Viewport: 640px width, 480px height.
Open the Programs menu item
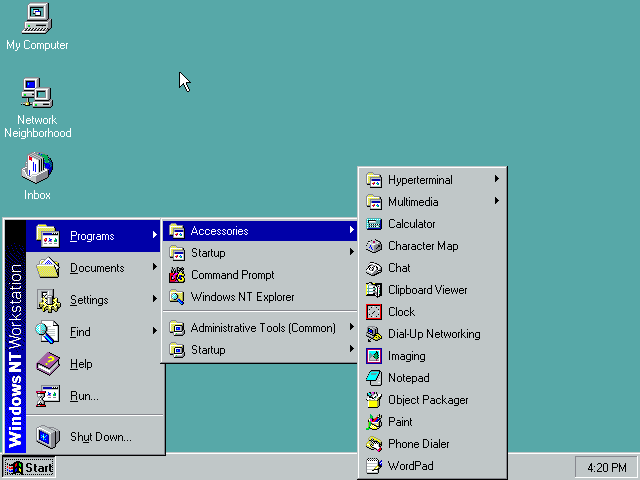[x=94, y=236]
